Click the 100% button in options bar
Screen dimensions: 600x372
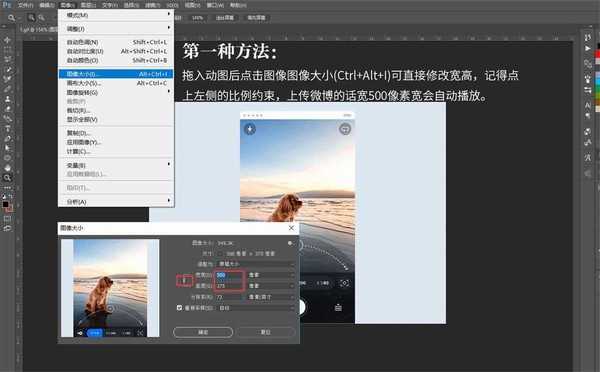point(197,18)
